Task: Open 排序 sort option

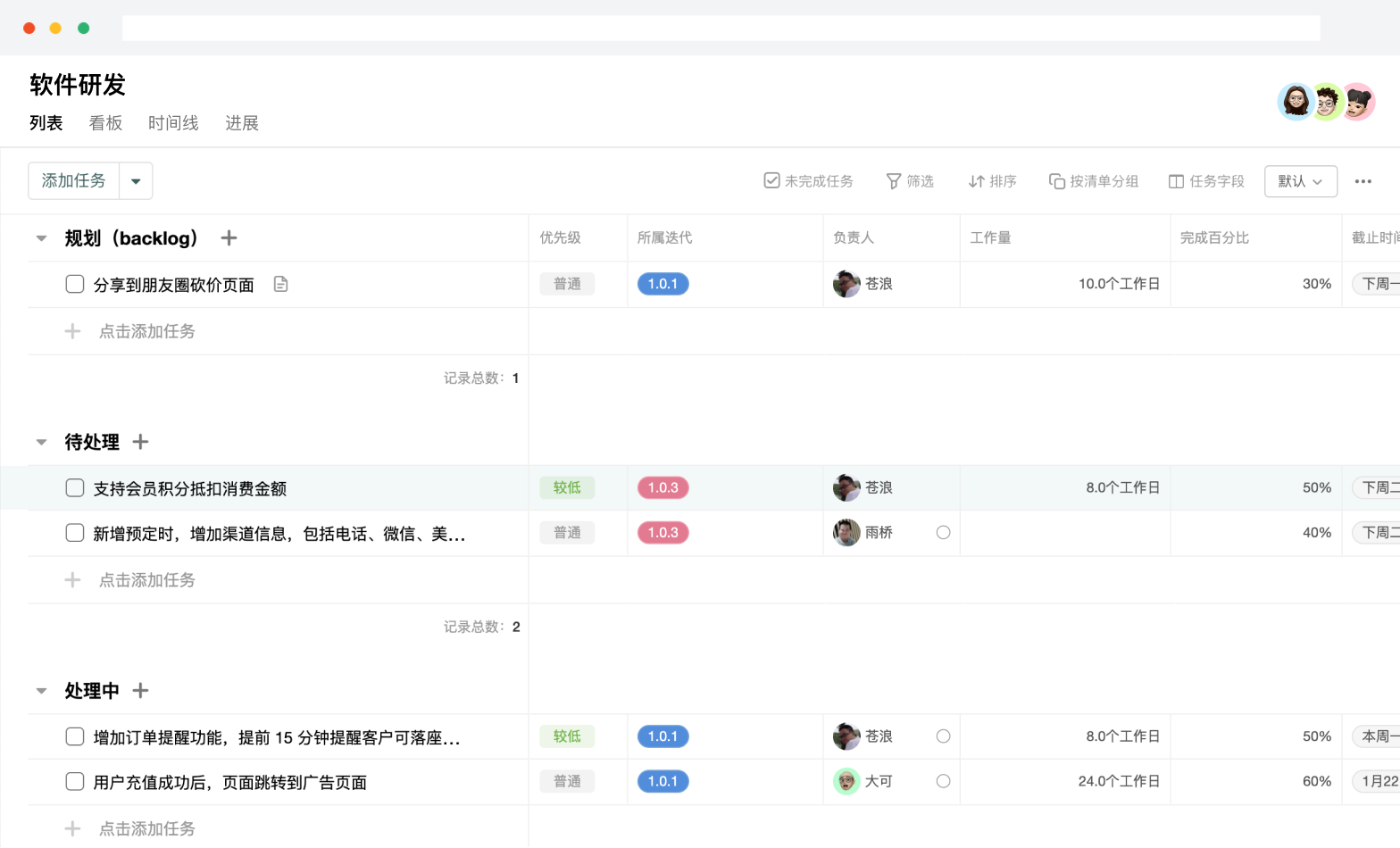Action: pos(992,181)
